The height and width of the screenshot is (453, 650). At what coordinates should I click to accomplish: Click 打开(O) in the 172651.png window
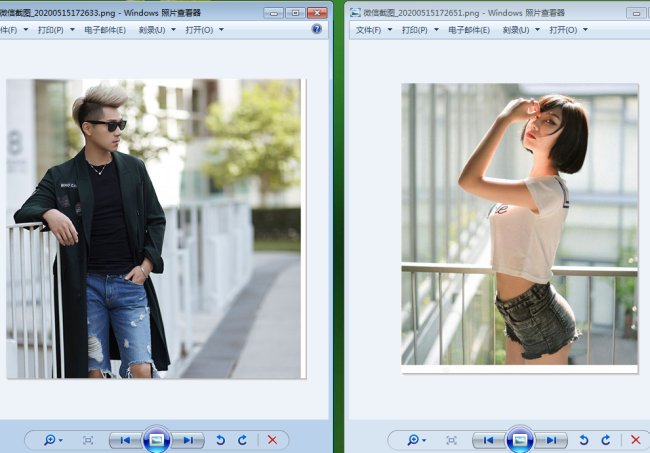(567, 30)
